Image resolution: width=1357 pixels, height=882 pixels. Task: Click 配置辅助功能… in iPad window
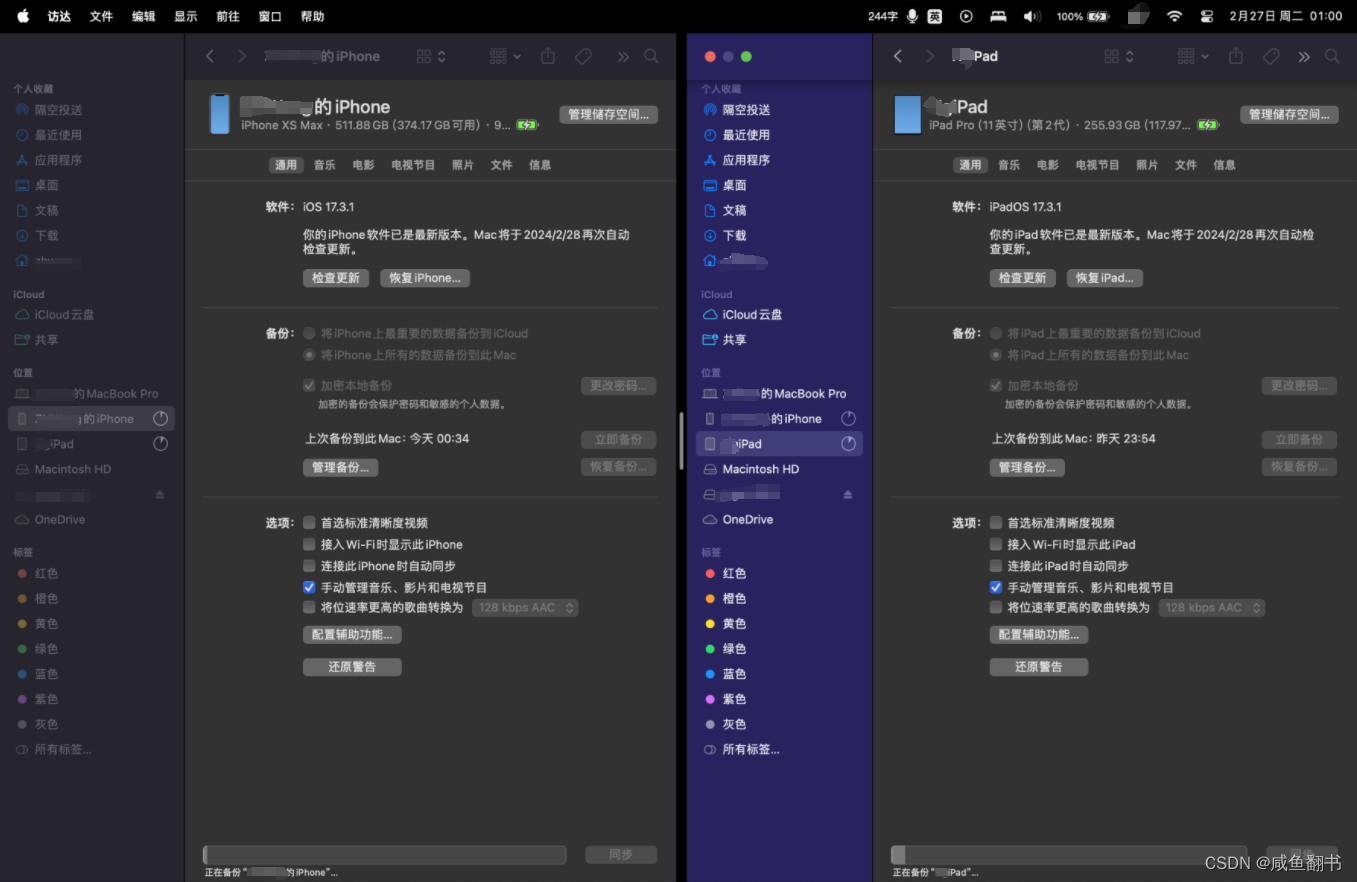point(1039,635)
